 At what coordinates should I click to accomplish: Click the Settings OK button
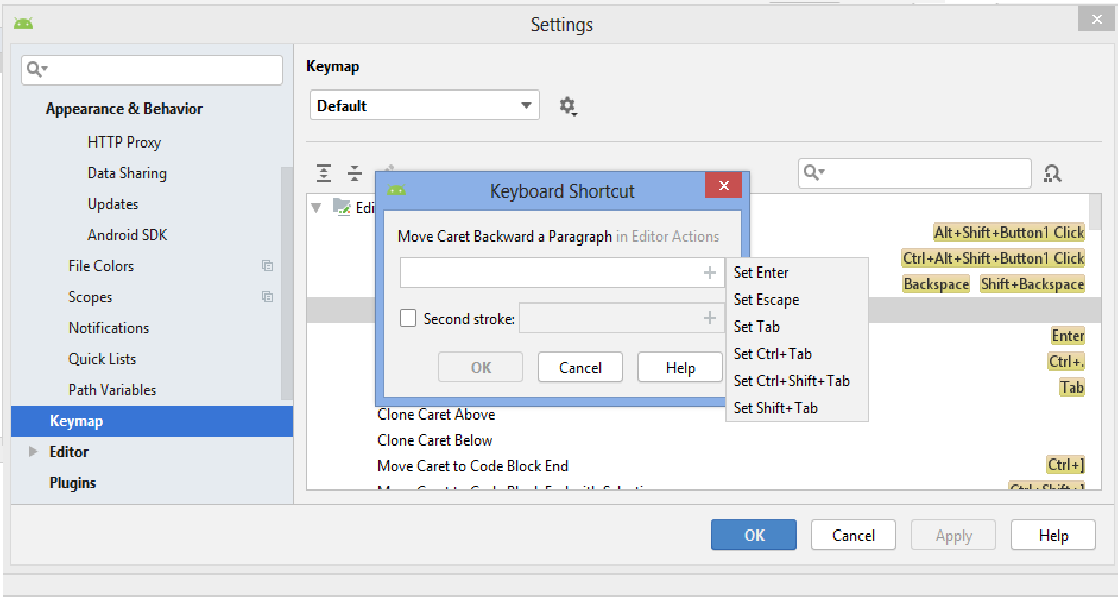click(x=754, y=535)
